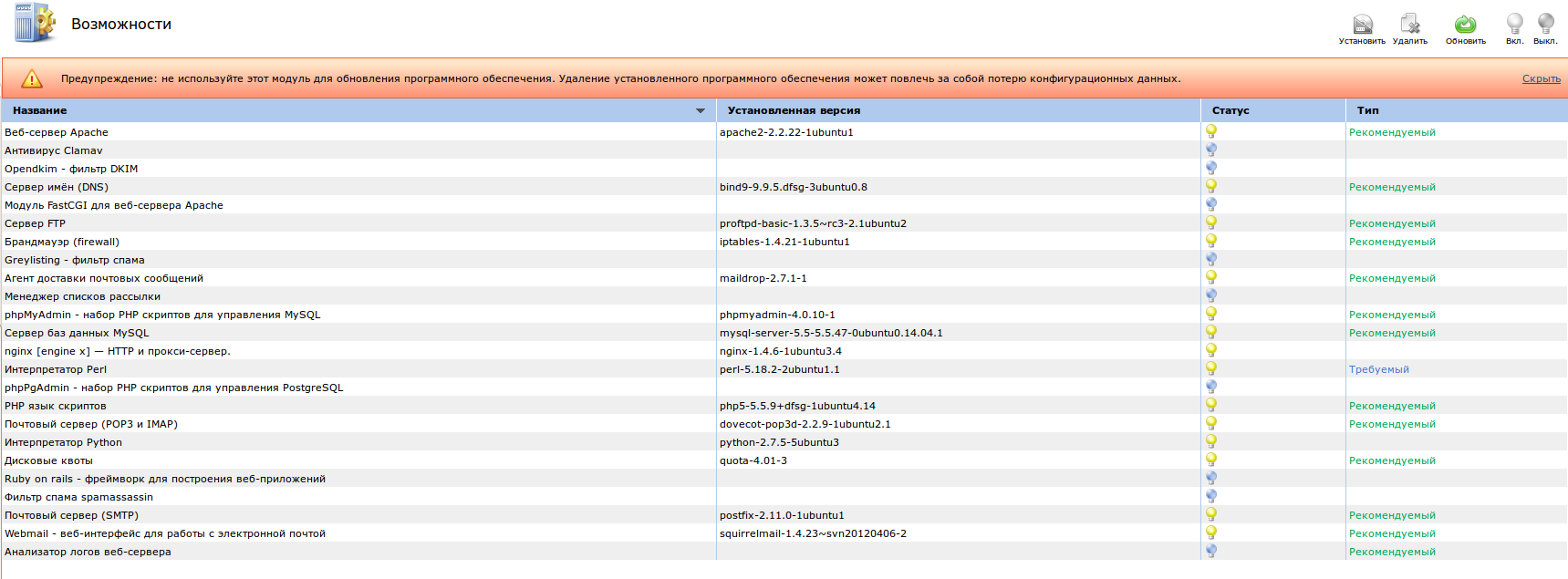This screenshot has height=579, width=1568.
Task: Click status bulb for Интерпретатор Python
Action: (1211, 441)
